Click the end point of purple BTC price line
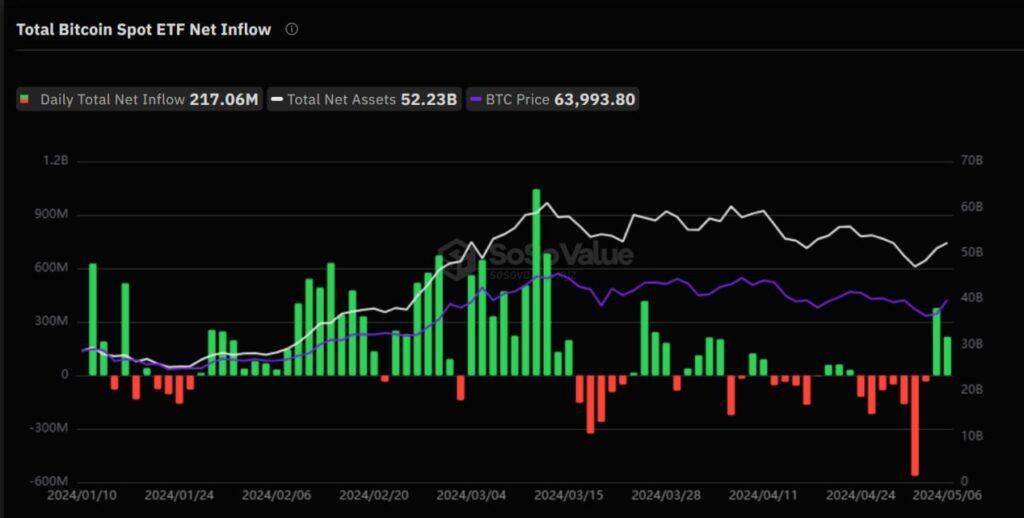The height and width of the screenshot is (518, 1024). [948, 300]
